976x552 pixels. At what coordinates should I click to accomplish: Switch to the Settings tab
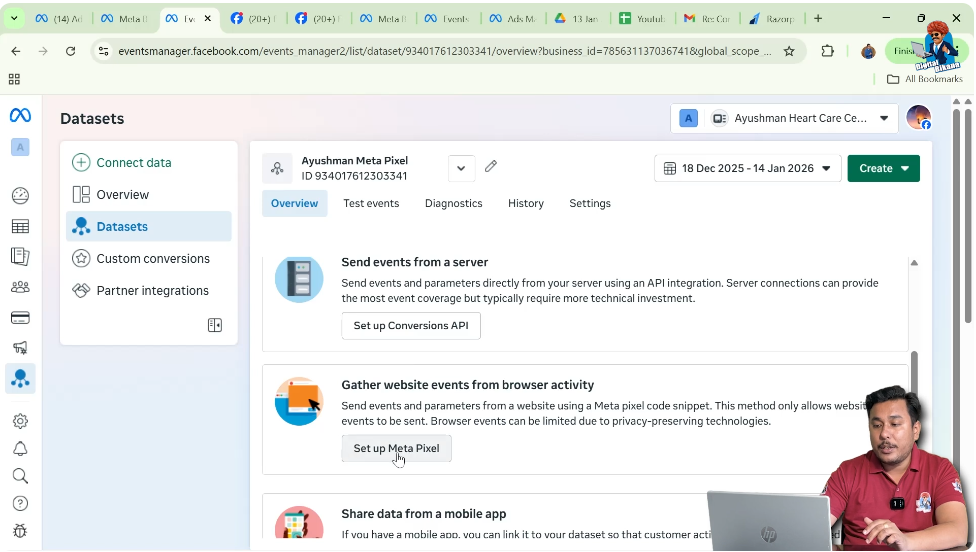coord(589,203)
